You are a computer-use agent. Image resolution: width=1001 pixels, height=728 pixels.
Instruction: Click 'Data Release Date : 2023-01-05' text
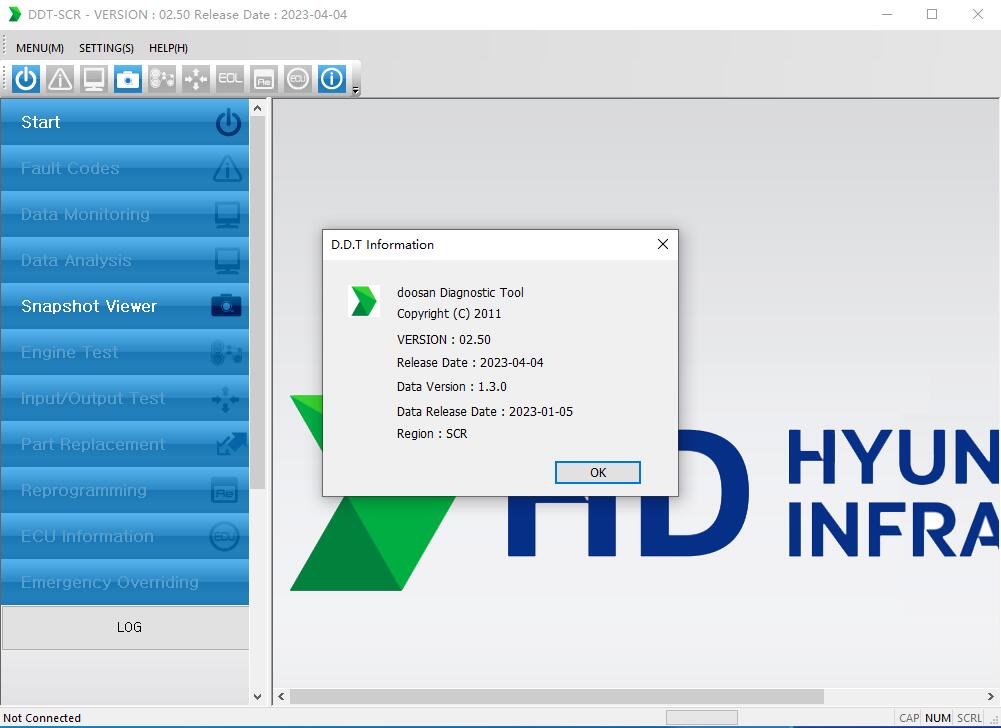[x=485, y=411]
